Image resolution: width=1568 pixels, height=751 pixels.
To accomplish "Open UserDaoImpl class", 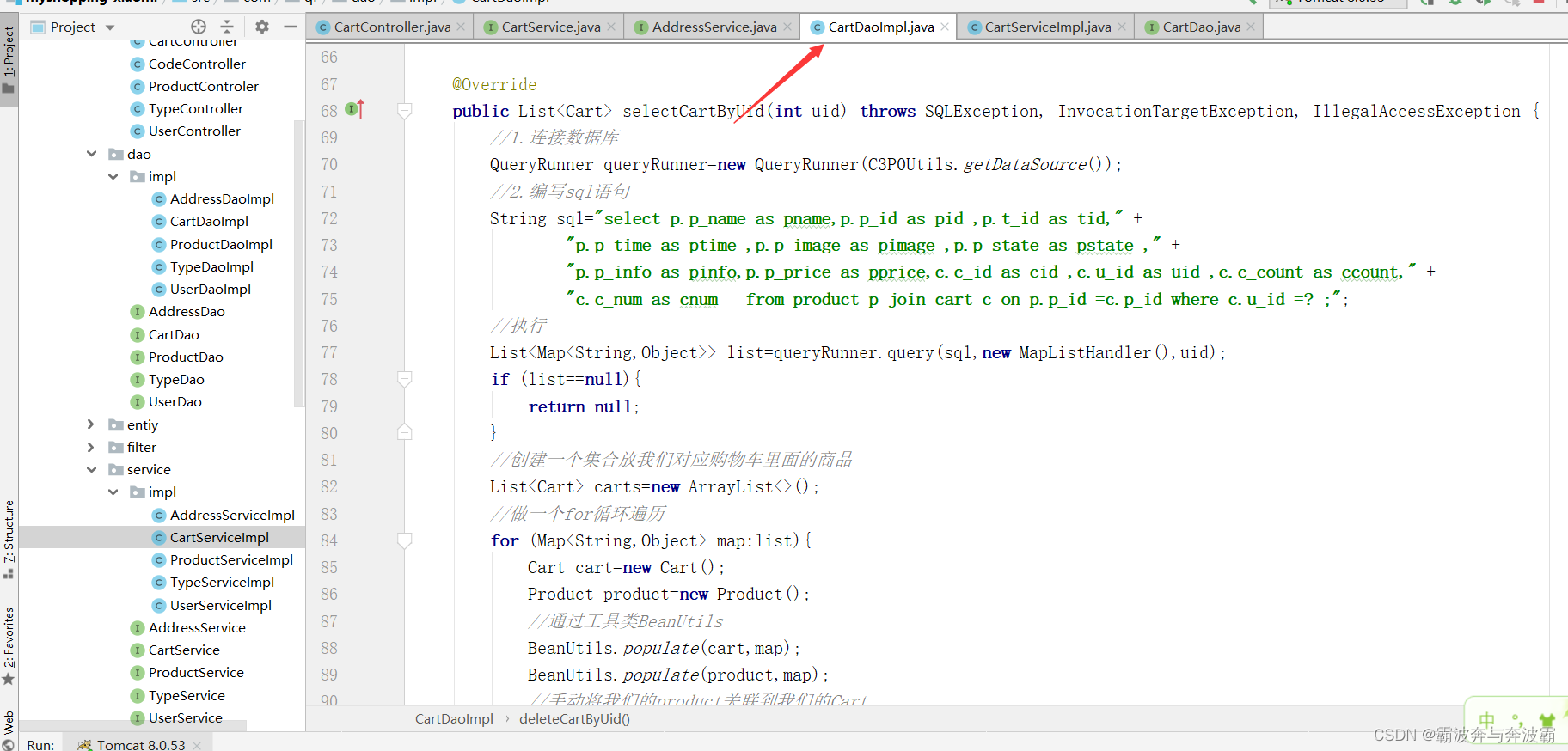I will pos(211,289).
